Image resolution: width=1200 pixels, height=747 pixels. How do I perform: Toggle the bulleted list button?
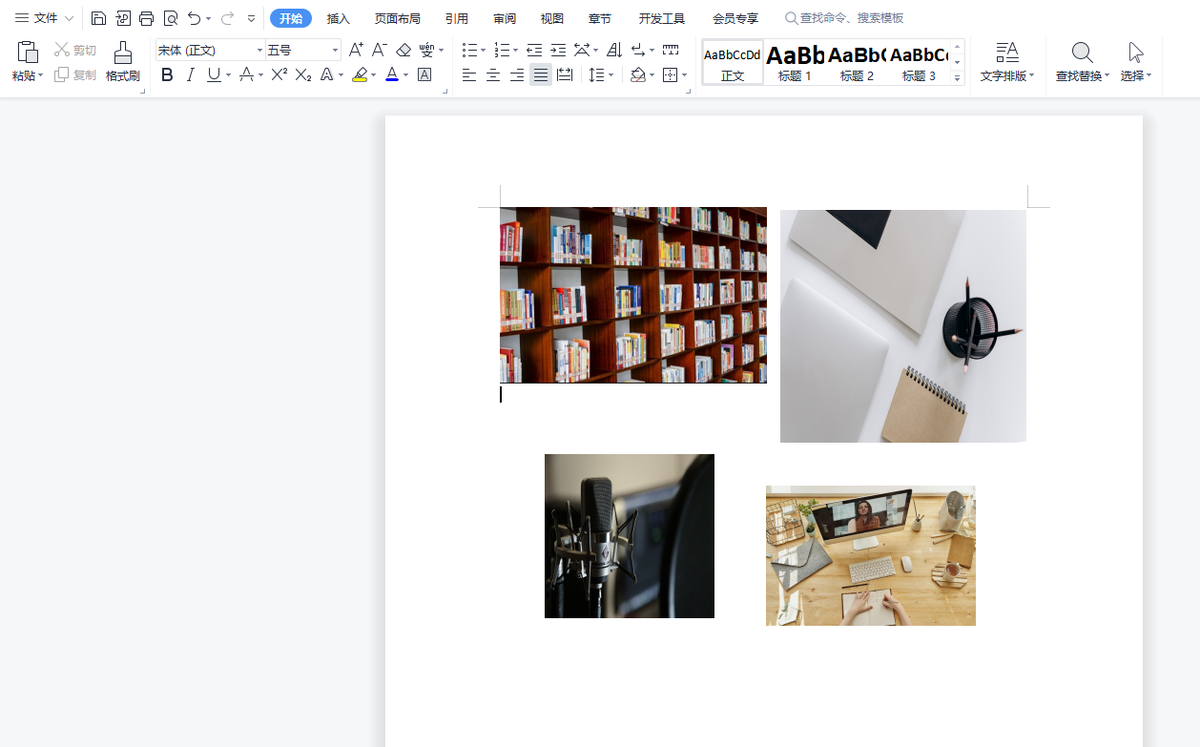(469, 50)
